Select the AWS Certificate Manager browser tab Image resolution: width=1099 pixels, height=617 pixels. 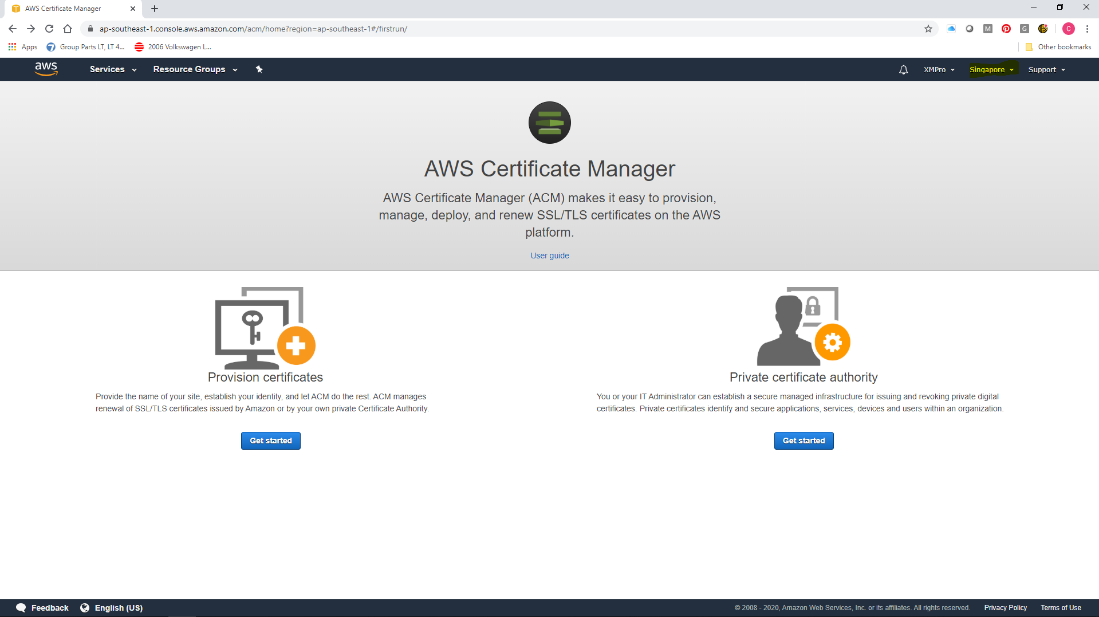coord(71,8)
